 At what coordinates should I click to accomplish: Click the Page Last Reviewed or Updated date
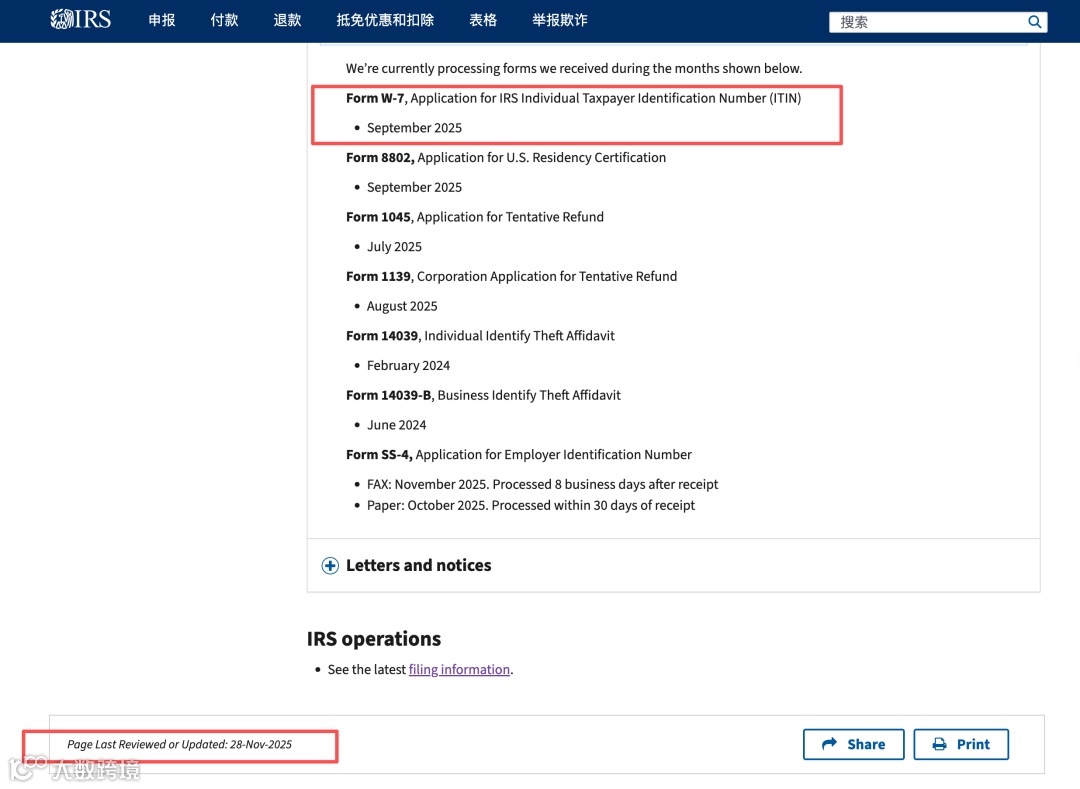tap(180, 744)
